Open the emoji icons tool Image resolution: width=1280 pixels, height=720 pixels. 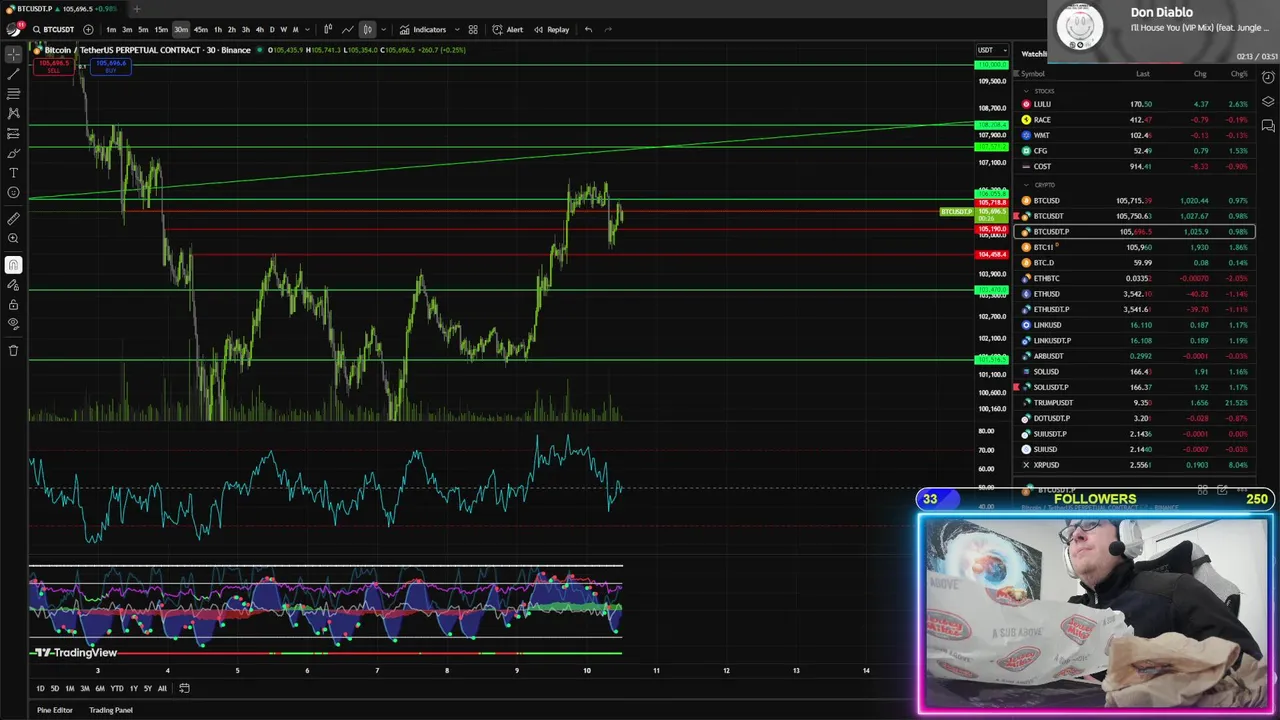click(13, 193)
